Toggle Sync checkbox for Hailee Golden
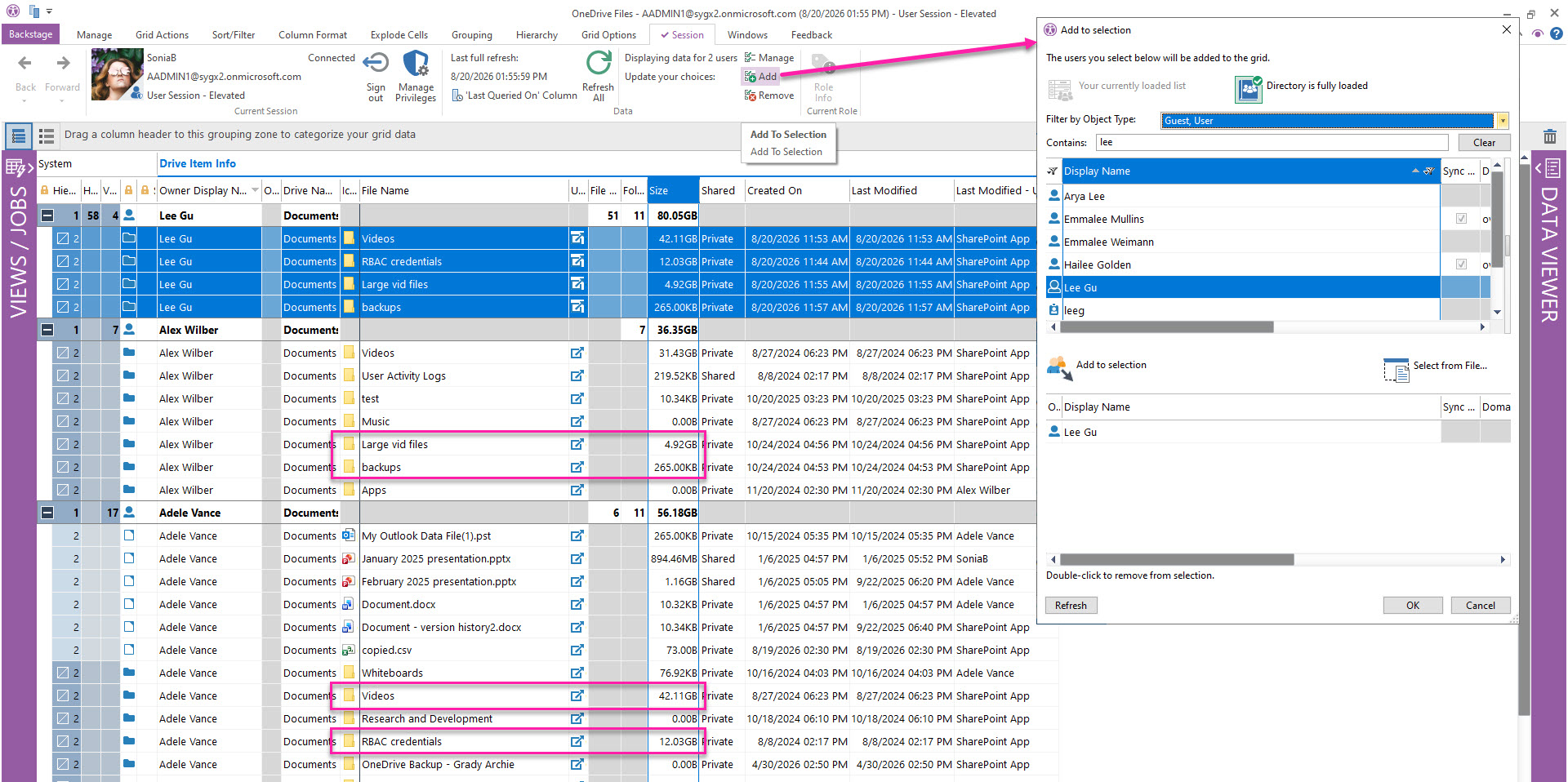Screen dimensions: 1568x782 (1461, 264)
